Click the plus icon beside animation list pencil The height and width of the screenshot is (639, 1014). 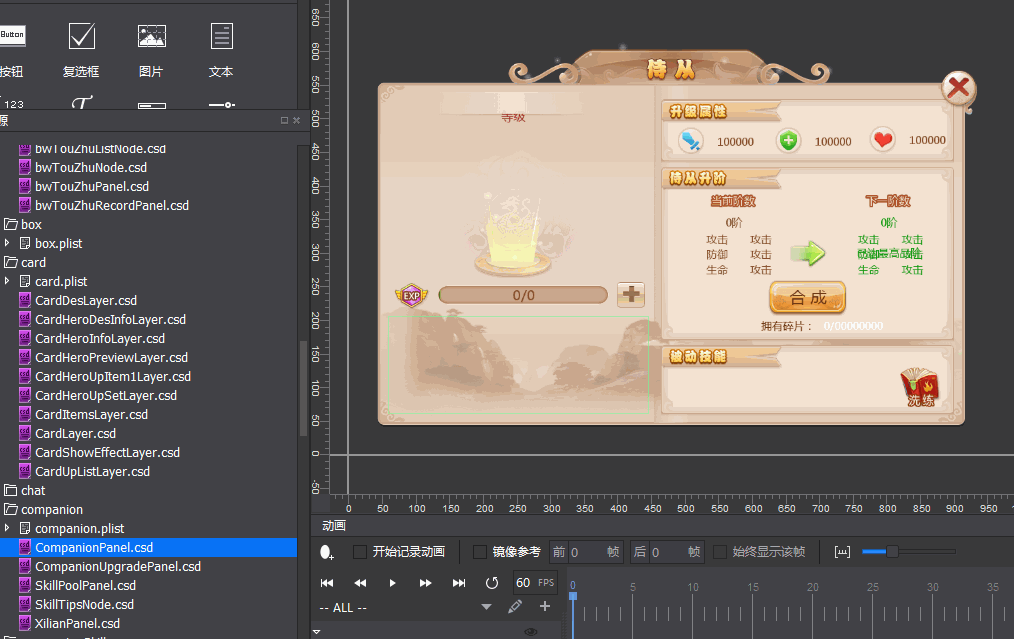click(x=545, y=606)
